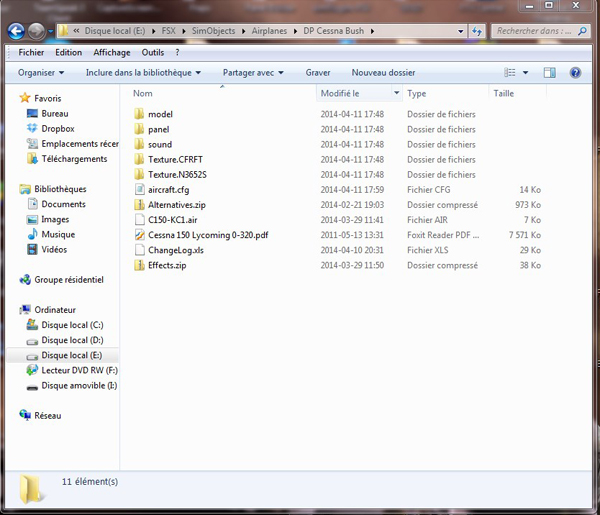Open the Outils menu
This screenshot has height=515, width=600.
[x=153, y=52]
